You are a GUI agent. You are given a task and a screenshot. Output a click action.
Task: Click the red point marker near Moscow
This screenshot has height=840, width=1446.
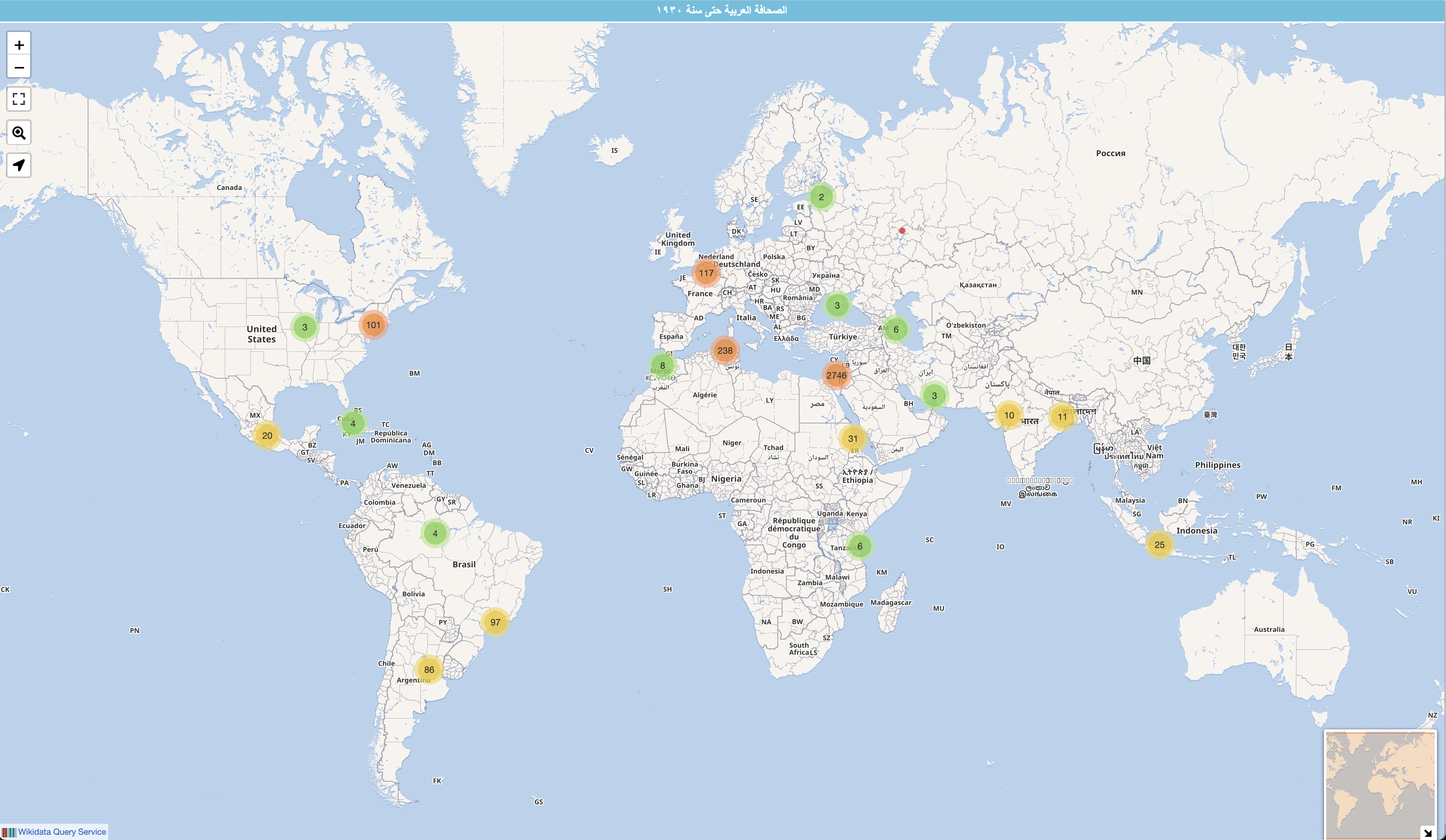point(902,231)
